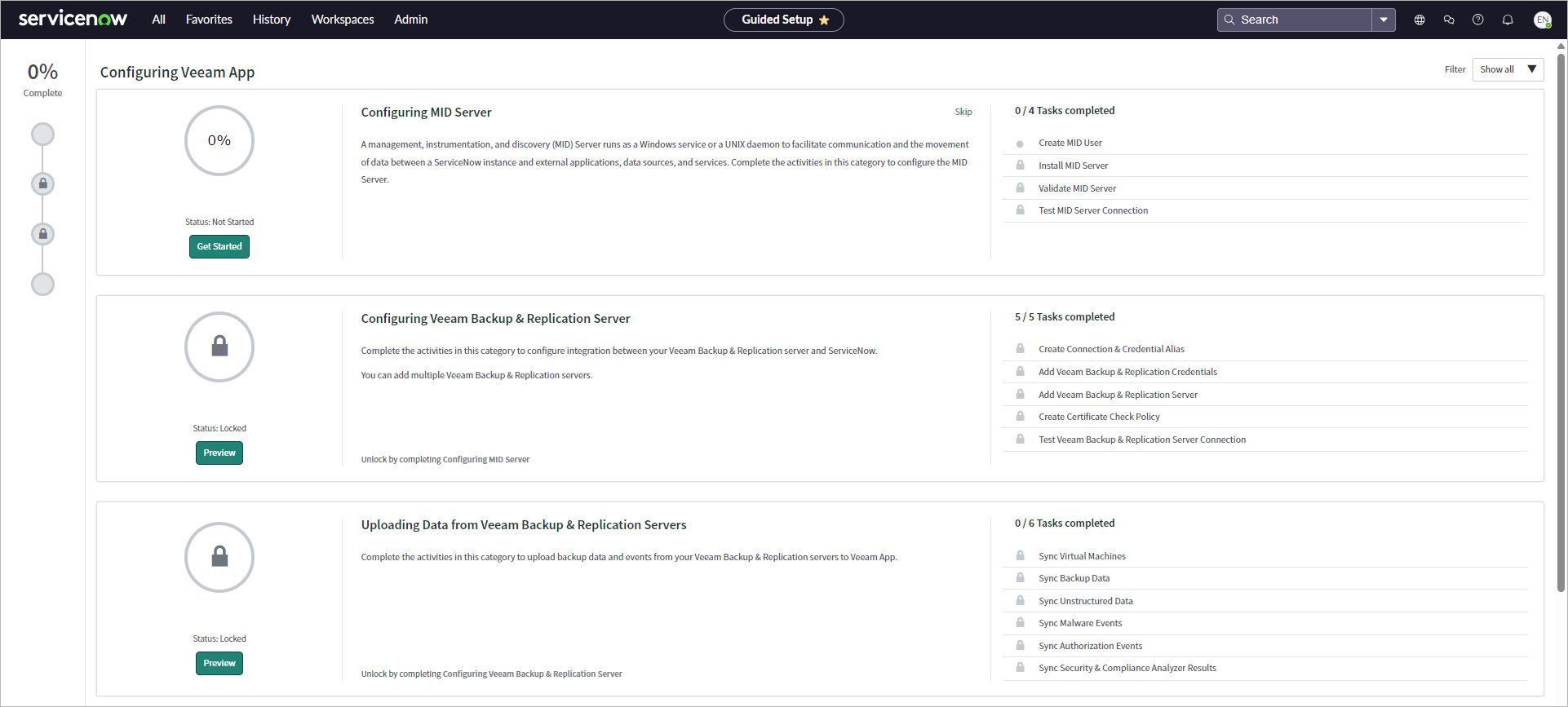The width and height of the screenshot is (1568, 707).
Task: Open the EN user profile avatar
Action: [x=1542, y=20]
